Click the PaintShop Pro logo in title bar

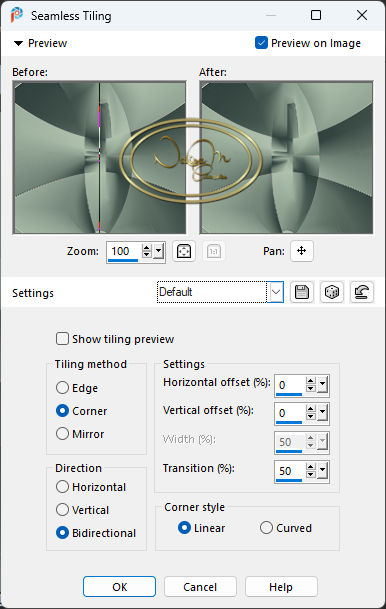coord(17,16)
